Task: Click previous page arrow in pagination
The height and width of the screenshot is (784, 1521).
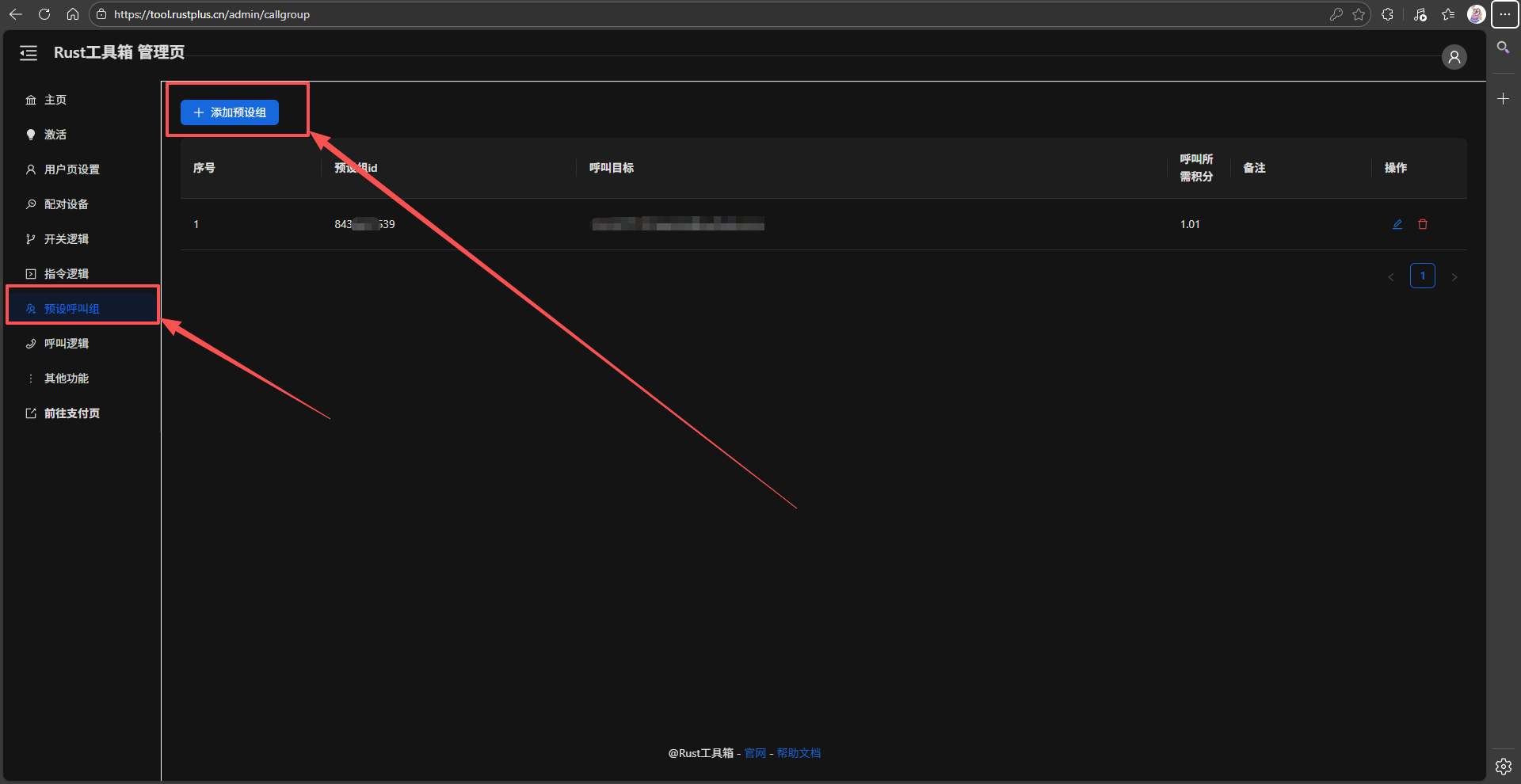Action: 1391,276
